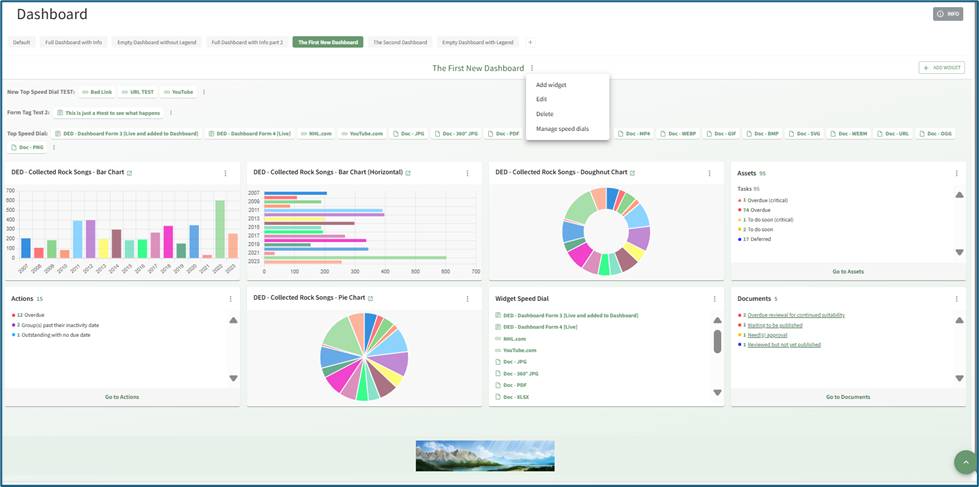Choose Edit in the dashboard context menu
The image size is (979, 487).
point(541,99)
